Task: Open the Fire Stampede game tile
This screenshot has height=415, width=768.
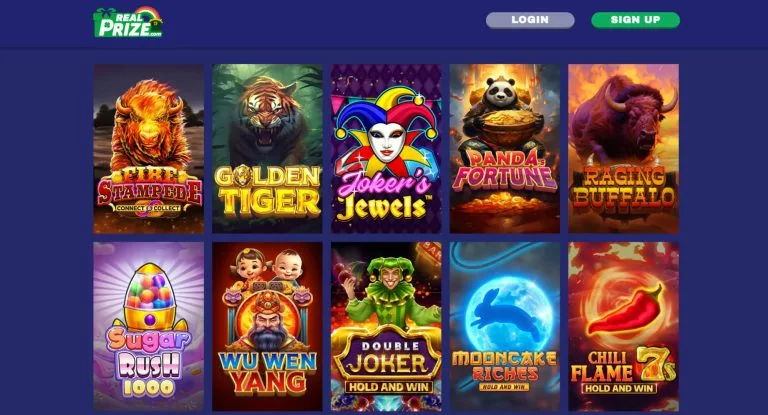Action: [148, 148]
